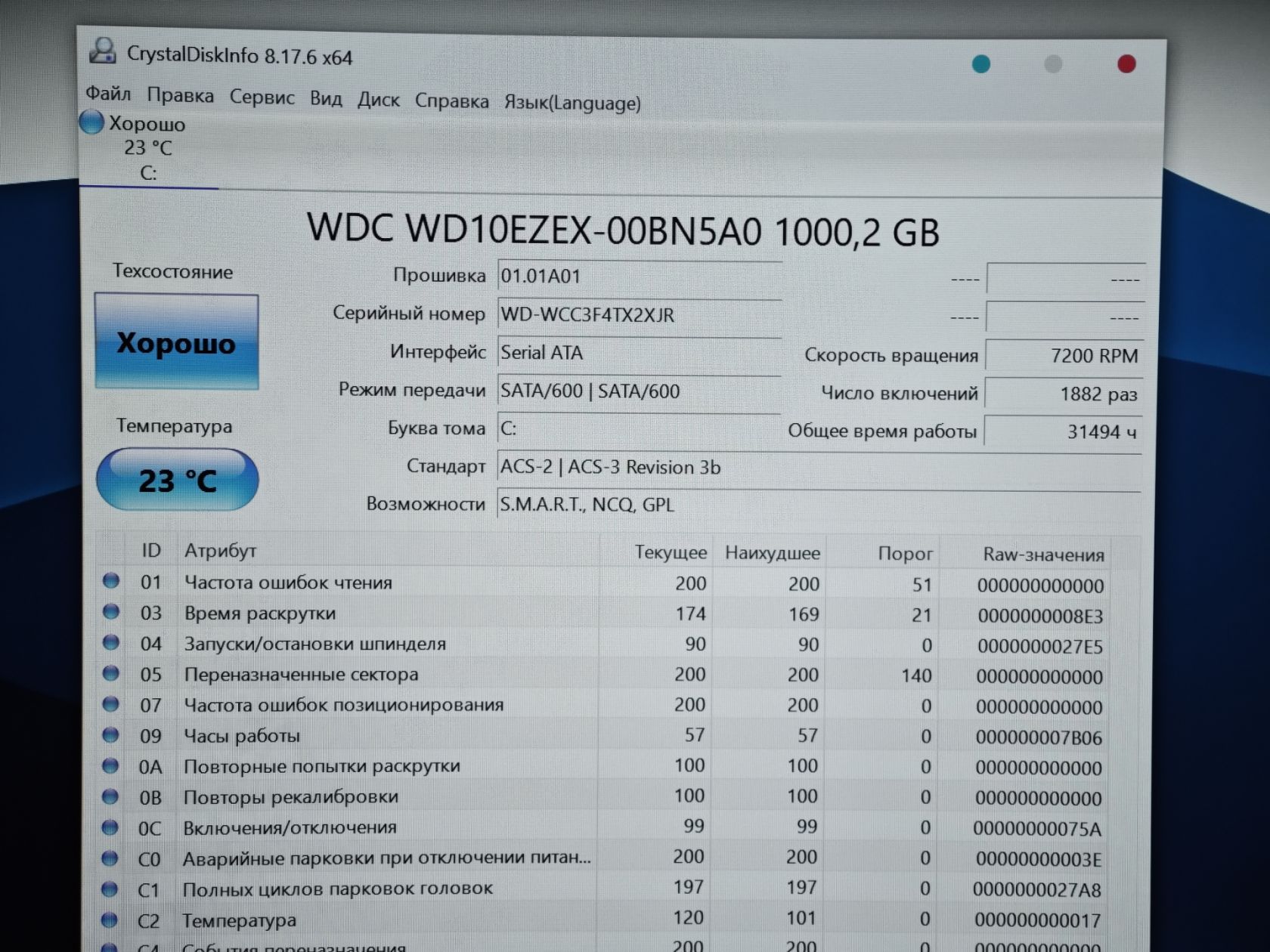Image resolution: width=1270 pixels, height=952 pixels.
Task: Click the 1882 раз power-on count field
Action: coord(1064,394)
